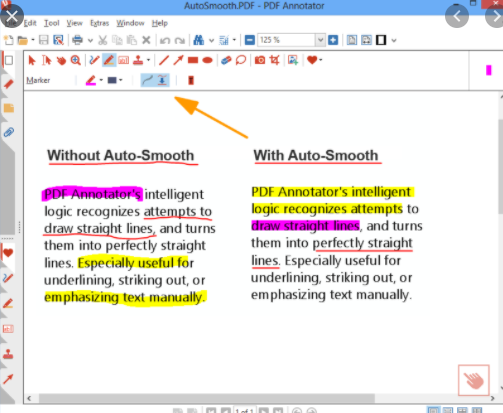Choose the Pen tool

coord(94,60)
